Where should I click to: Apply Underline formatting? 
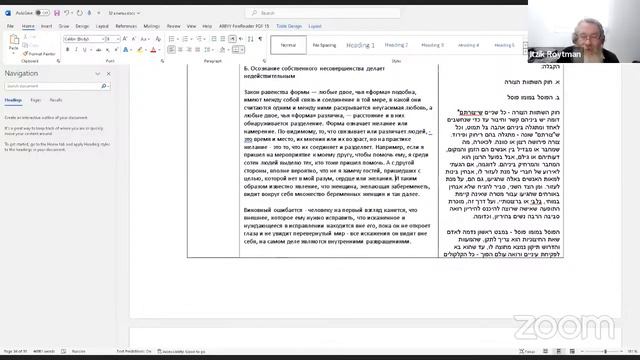pyautogui.click(x=84, y=50)
